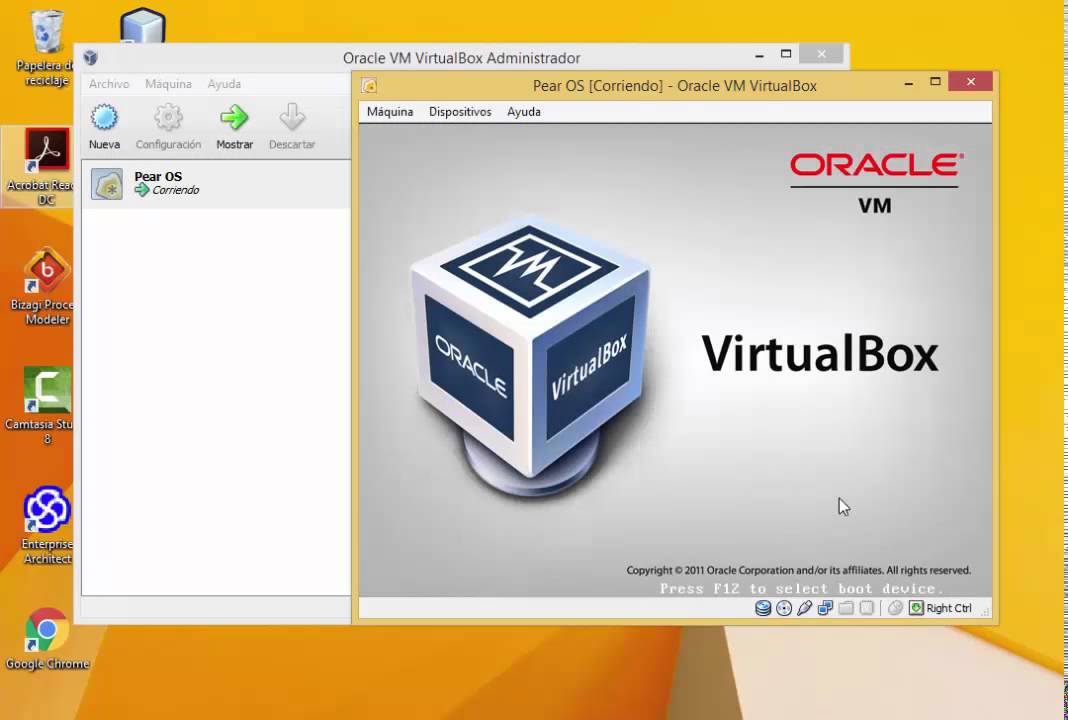Open Ayuda menu in Pear OS window

coord(524,112)
